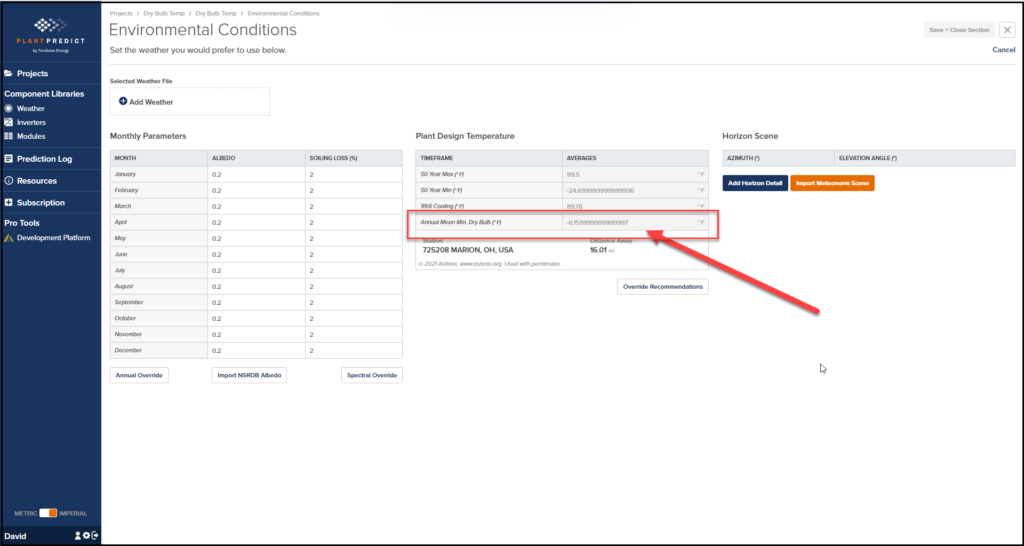Edit October albedo value field
This screenshot has height=546, width=1024.
[x=256, y=319]
